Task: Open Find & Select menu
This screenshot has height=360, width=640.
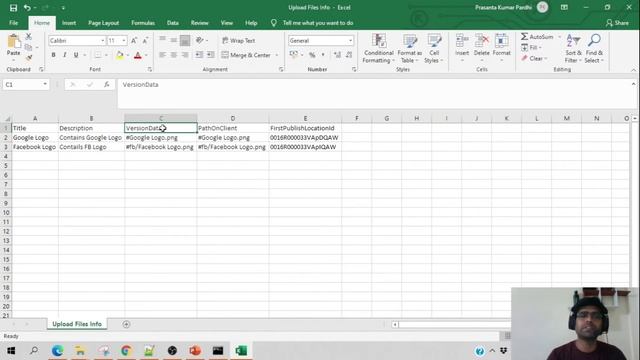Action: [x=594, y=48]
